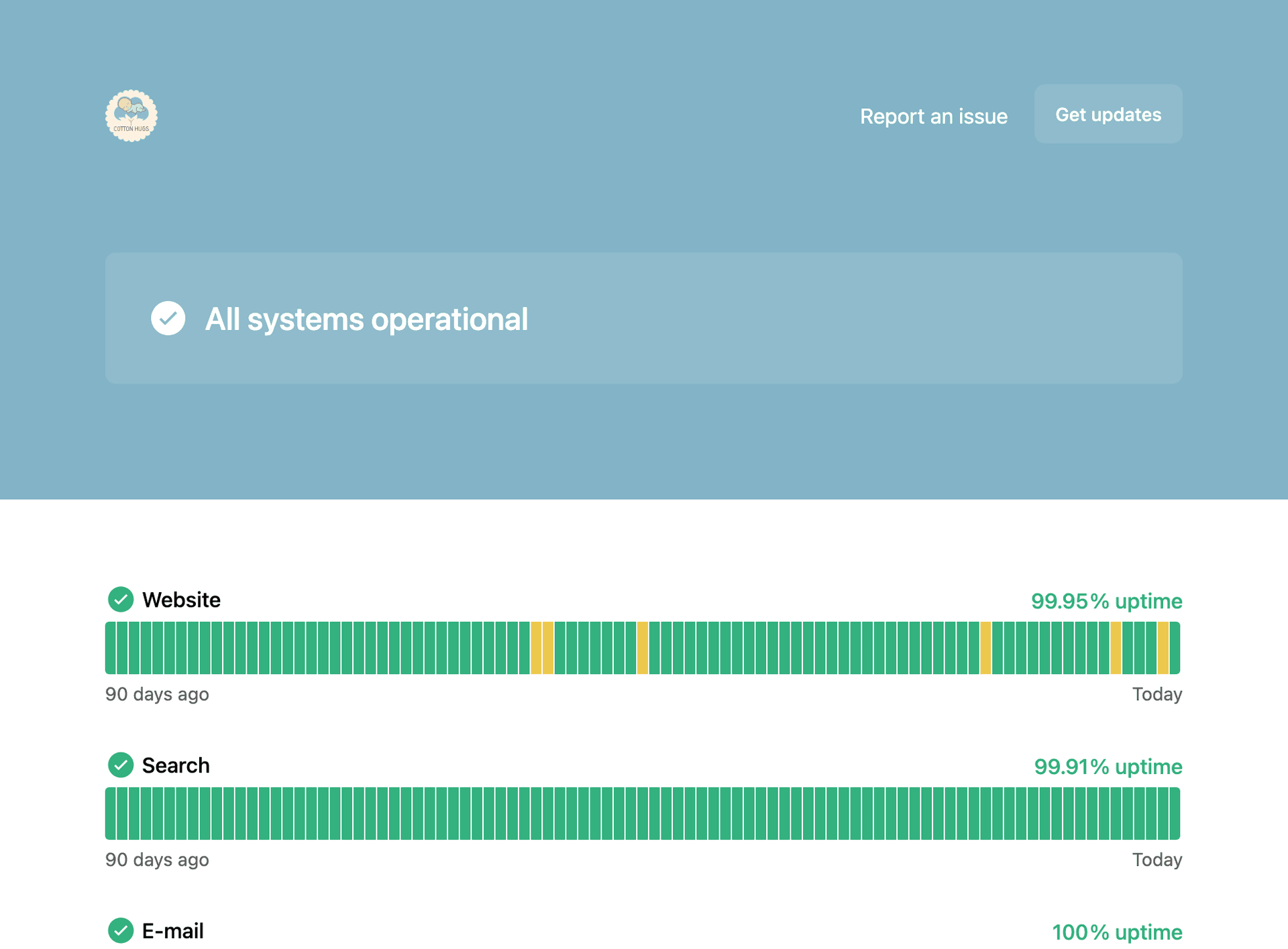Open the Cotton Hugs logo
The image size is (1288, 949).
click(131, 115)
